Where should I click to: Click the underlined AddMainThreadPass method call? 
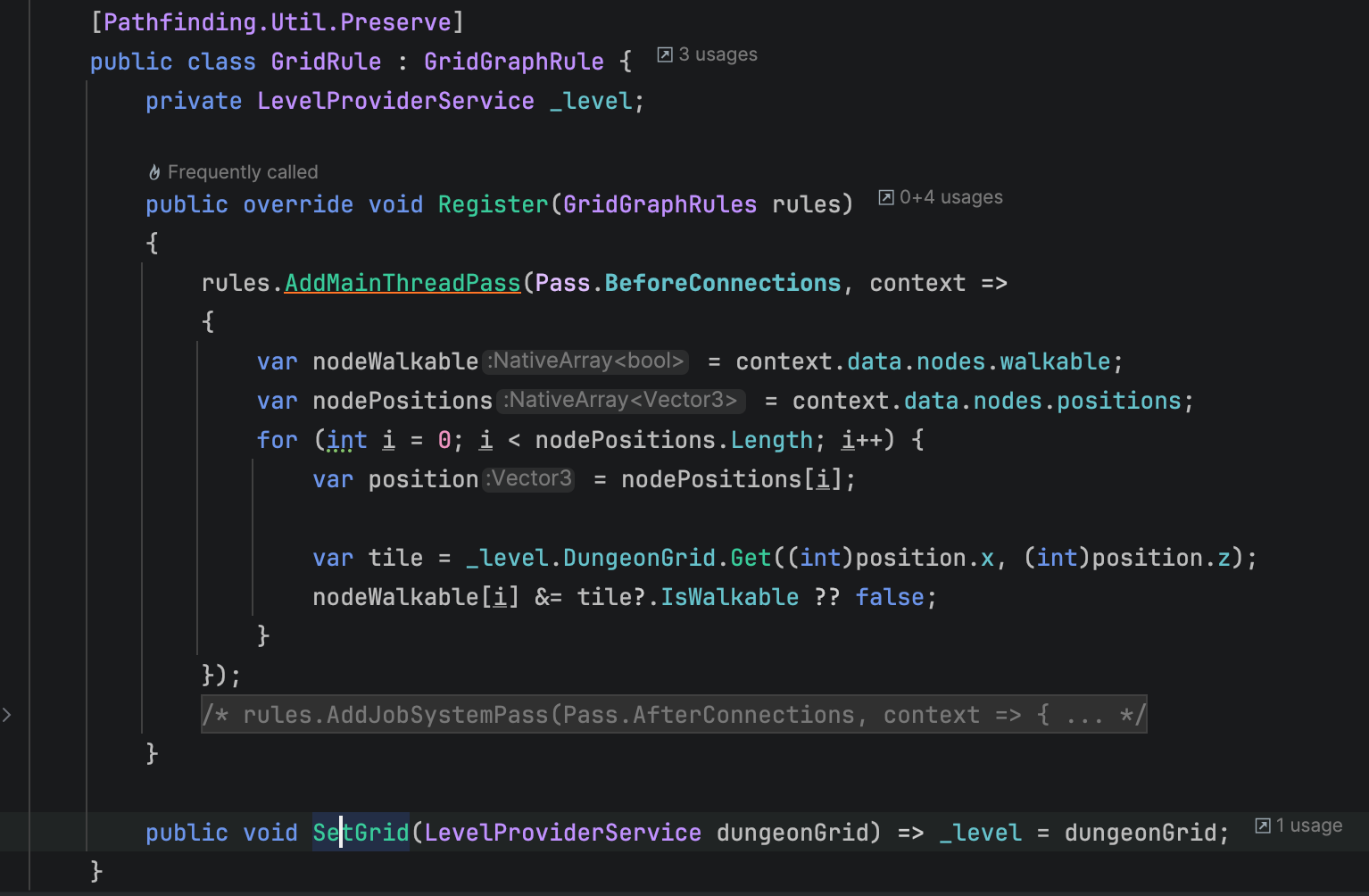coord(402,283)
